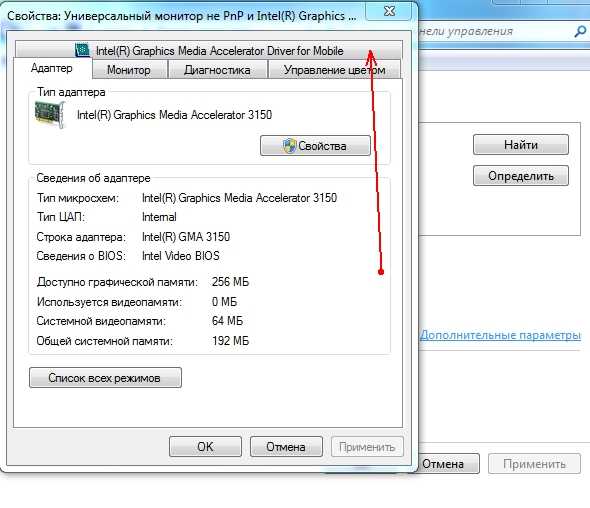
Task: Select chip type value Intel(R) Graphics Media Accelerator 3150
Action: pos(239,198)
